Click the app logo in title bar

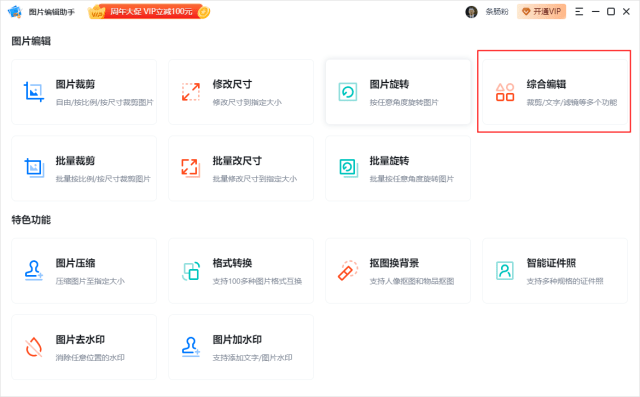(15, 12)
